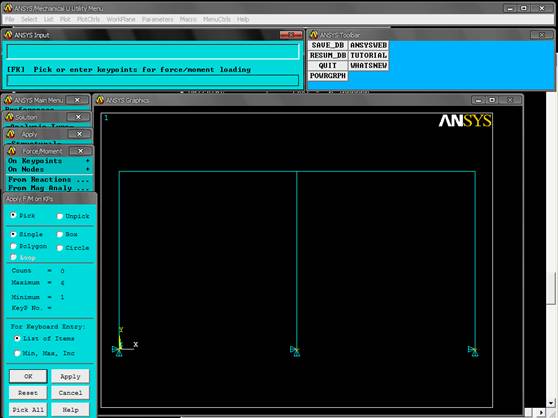
Task: Pick the bottom-right constrained keypoint
Action: point(474,350)
